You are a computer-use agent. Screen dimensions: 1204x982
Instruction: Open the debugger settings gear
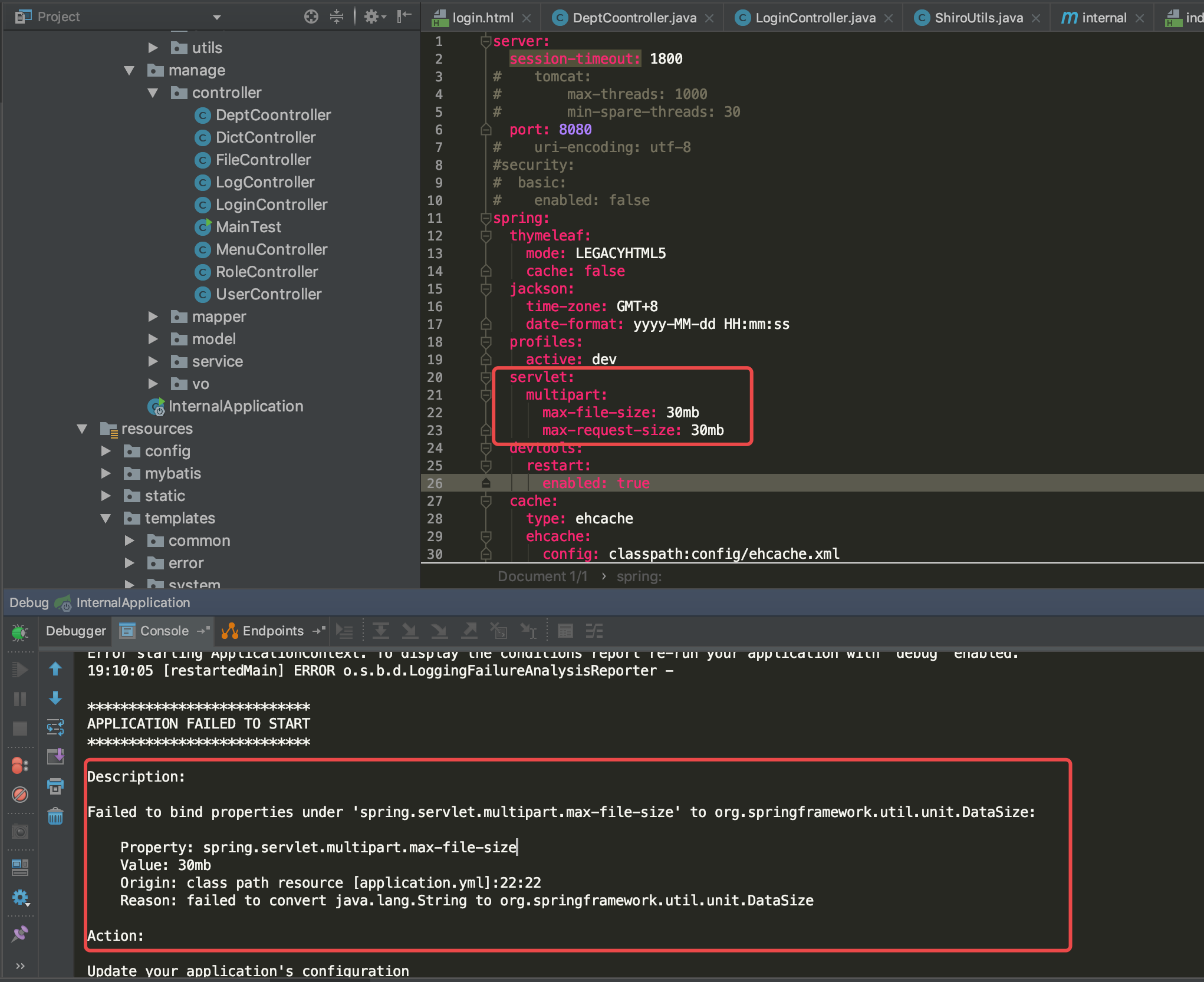pos(21,897)
